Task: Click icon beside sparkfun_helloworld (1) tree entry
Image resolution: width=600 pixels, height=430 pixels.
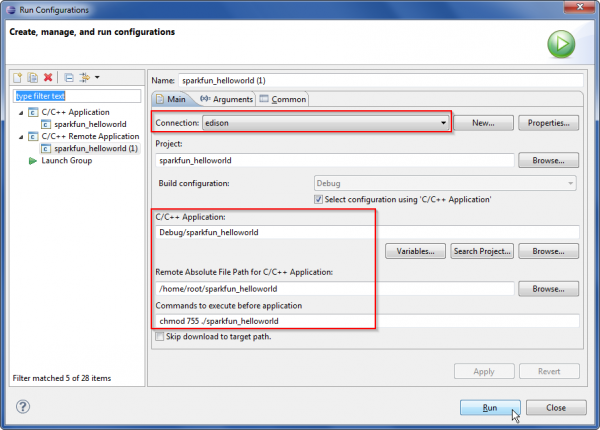Action: click(x=46, y=148)
